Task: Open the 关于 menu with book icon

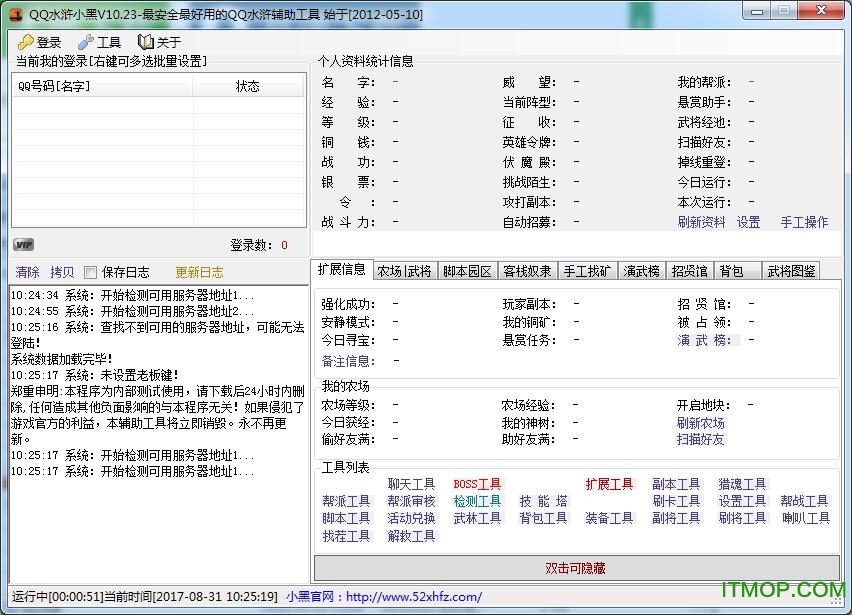Action: [x=159, y=42]
